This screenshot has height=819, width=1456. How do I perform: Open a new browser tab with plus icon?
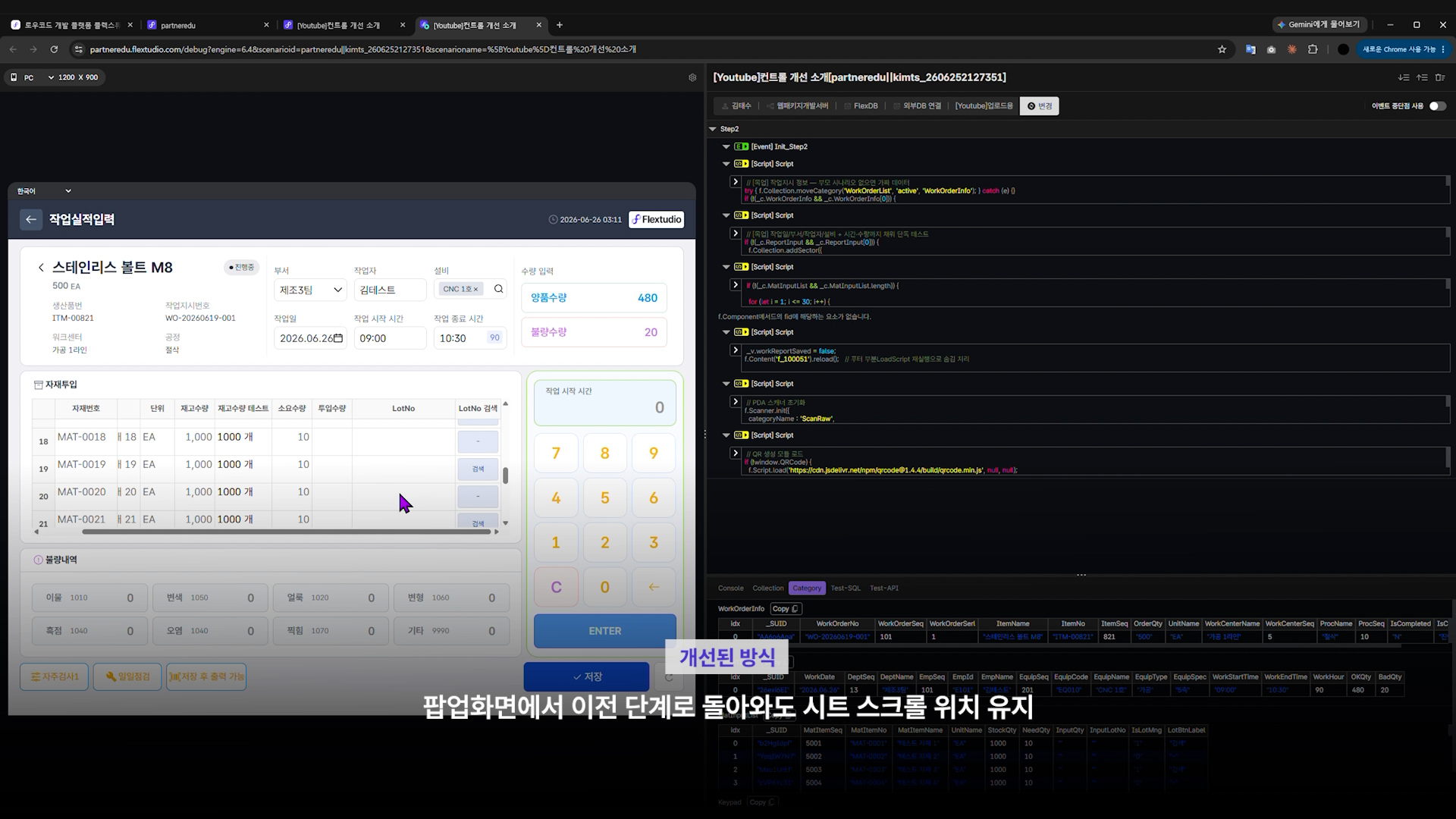[560, 25]
